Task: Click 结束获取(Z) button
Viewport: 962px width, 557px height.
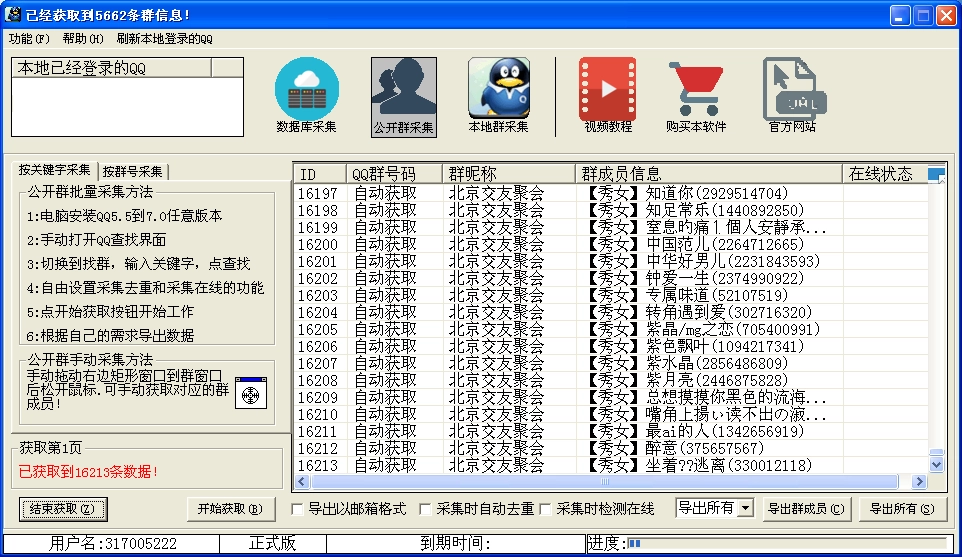Action: point(63,509)
